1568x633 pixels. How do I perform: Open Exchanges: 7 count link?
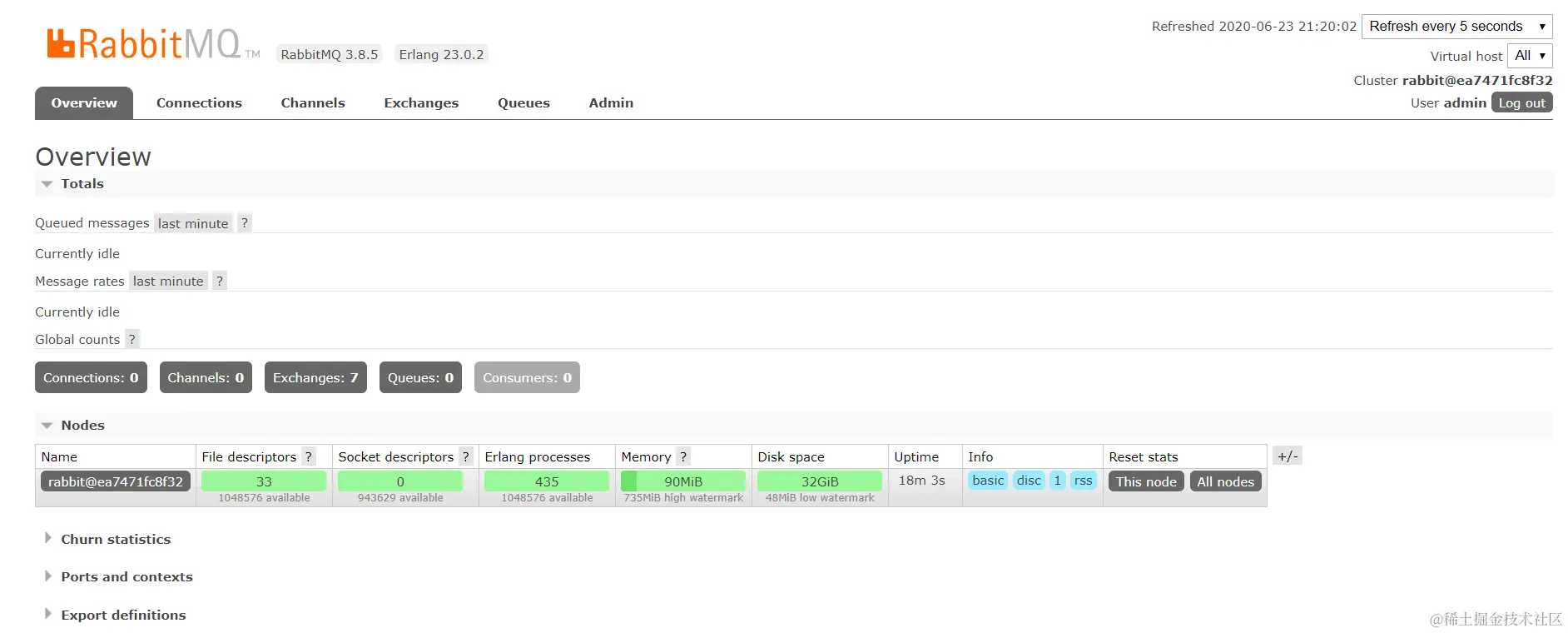315,377
